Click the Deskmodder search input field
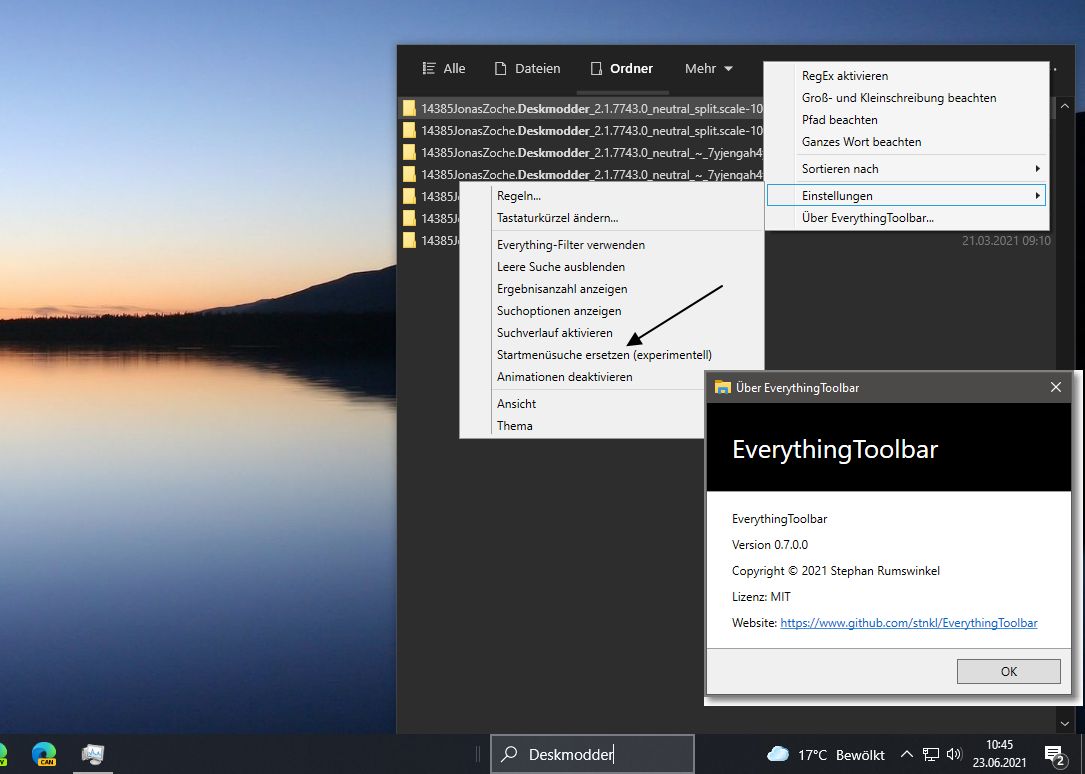 pos(592,754)
